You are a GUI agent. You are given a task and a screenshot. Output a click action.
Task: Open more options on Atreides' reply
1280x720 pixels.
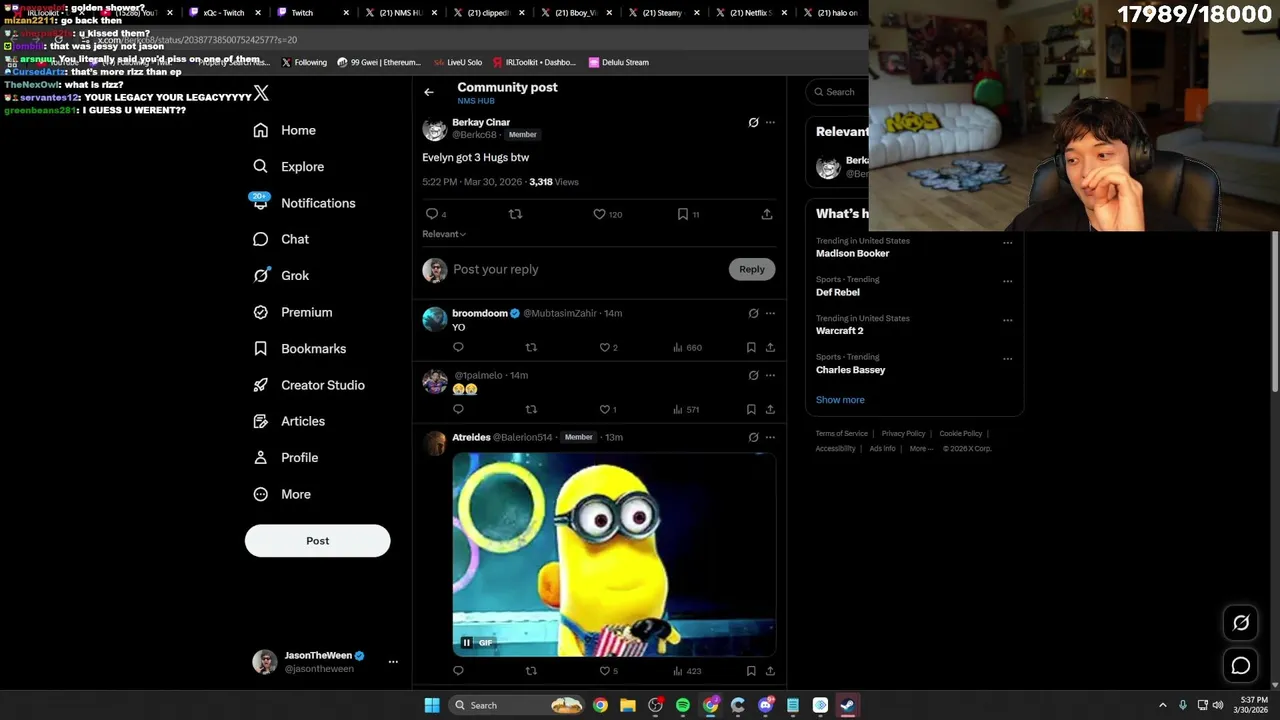(770, 437)
